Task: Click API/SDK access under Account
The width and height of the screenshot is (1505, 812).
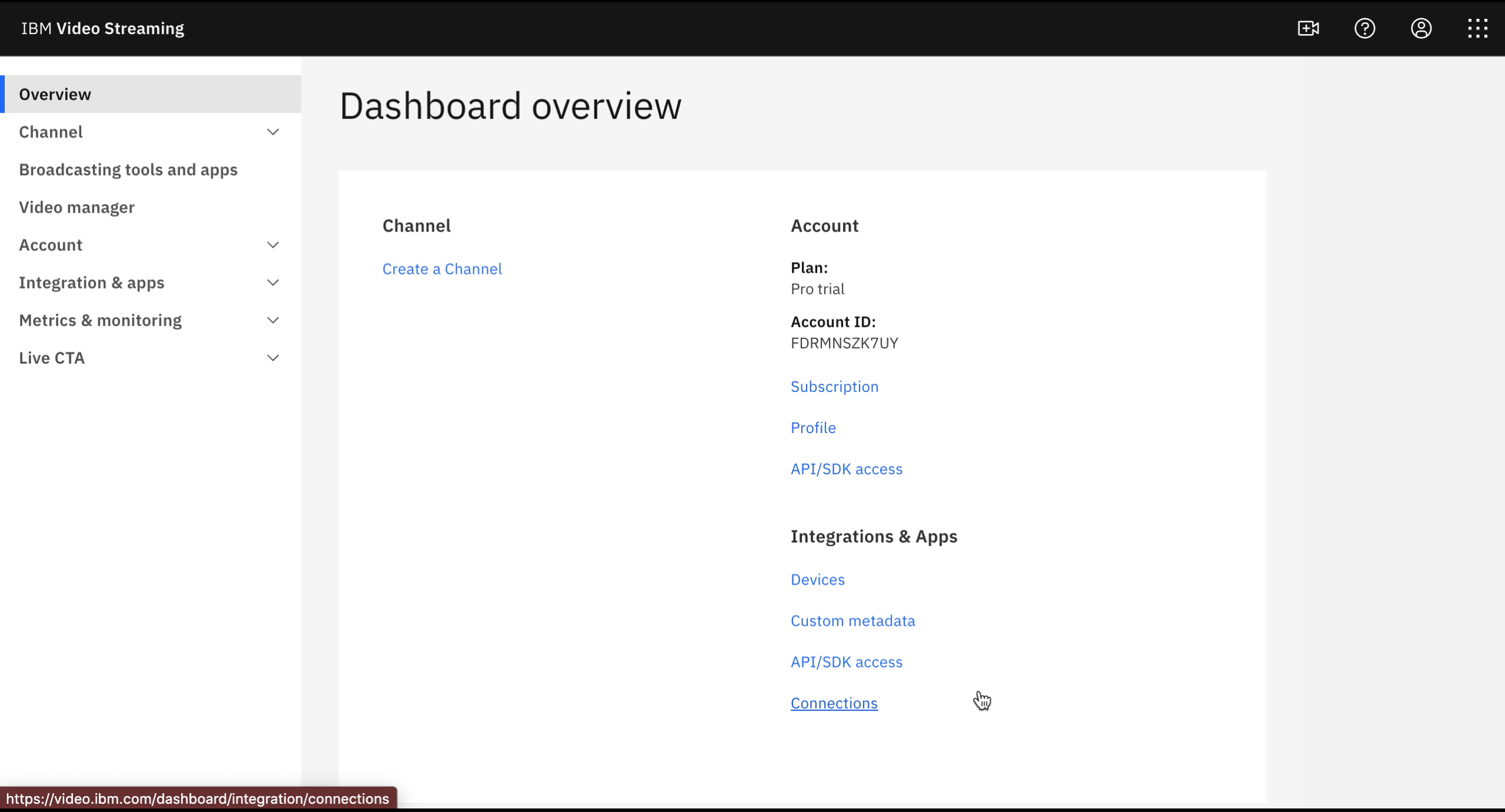Action: click(x=846, y=469)
